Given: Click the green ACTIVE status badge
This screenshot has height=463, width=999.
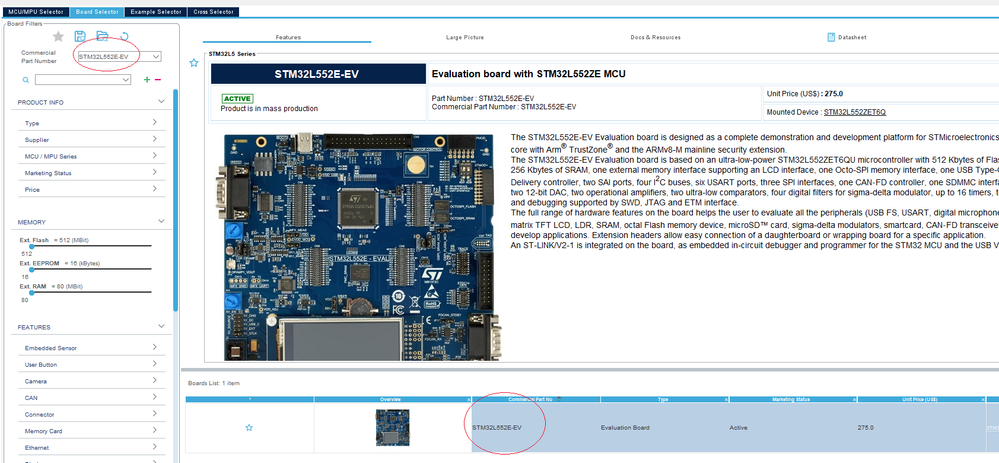Looking at the screenshot, I should pos(237,99).
